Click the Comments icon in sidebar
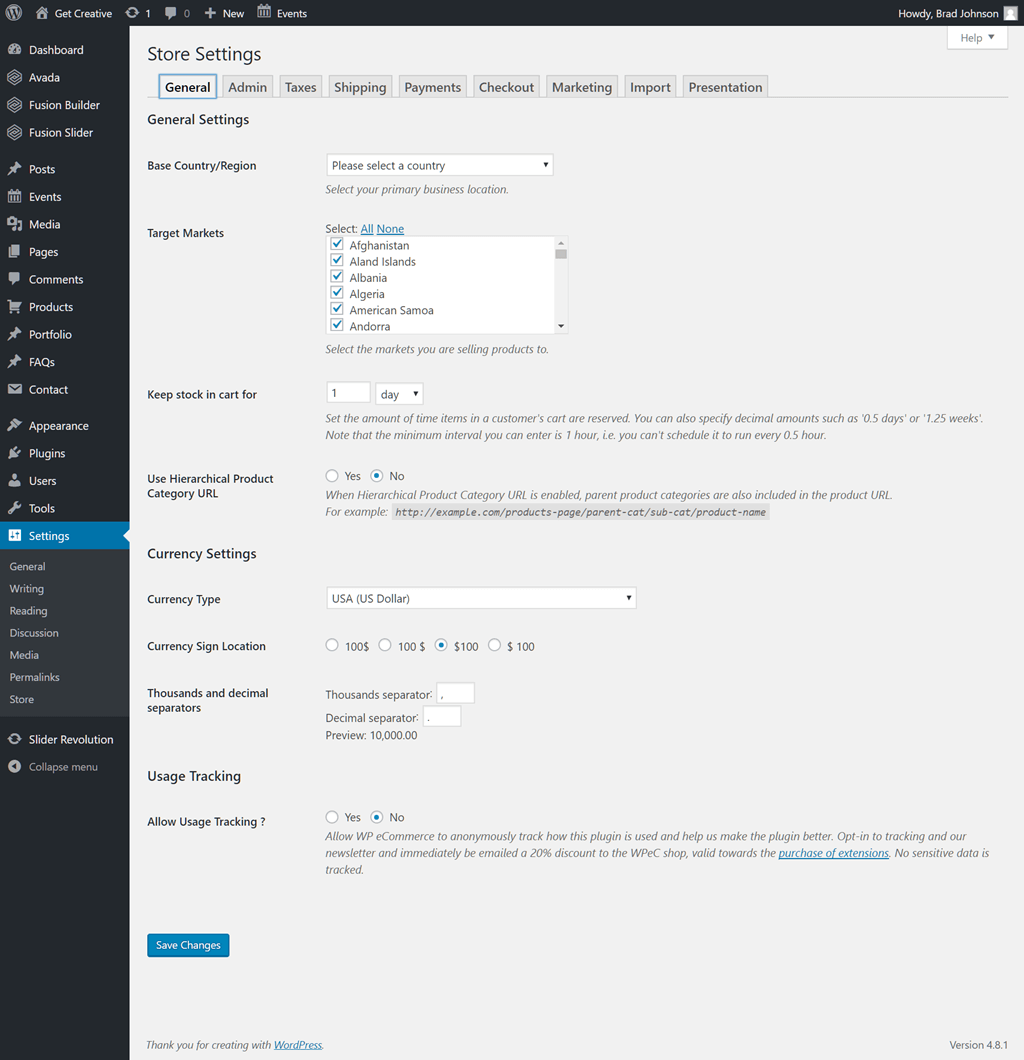The height and width of the screenshot is (1060, 1024). tap(14, 279)
